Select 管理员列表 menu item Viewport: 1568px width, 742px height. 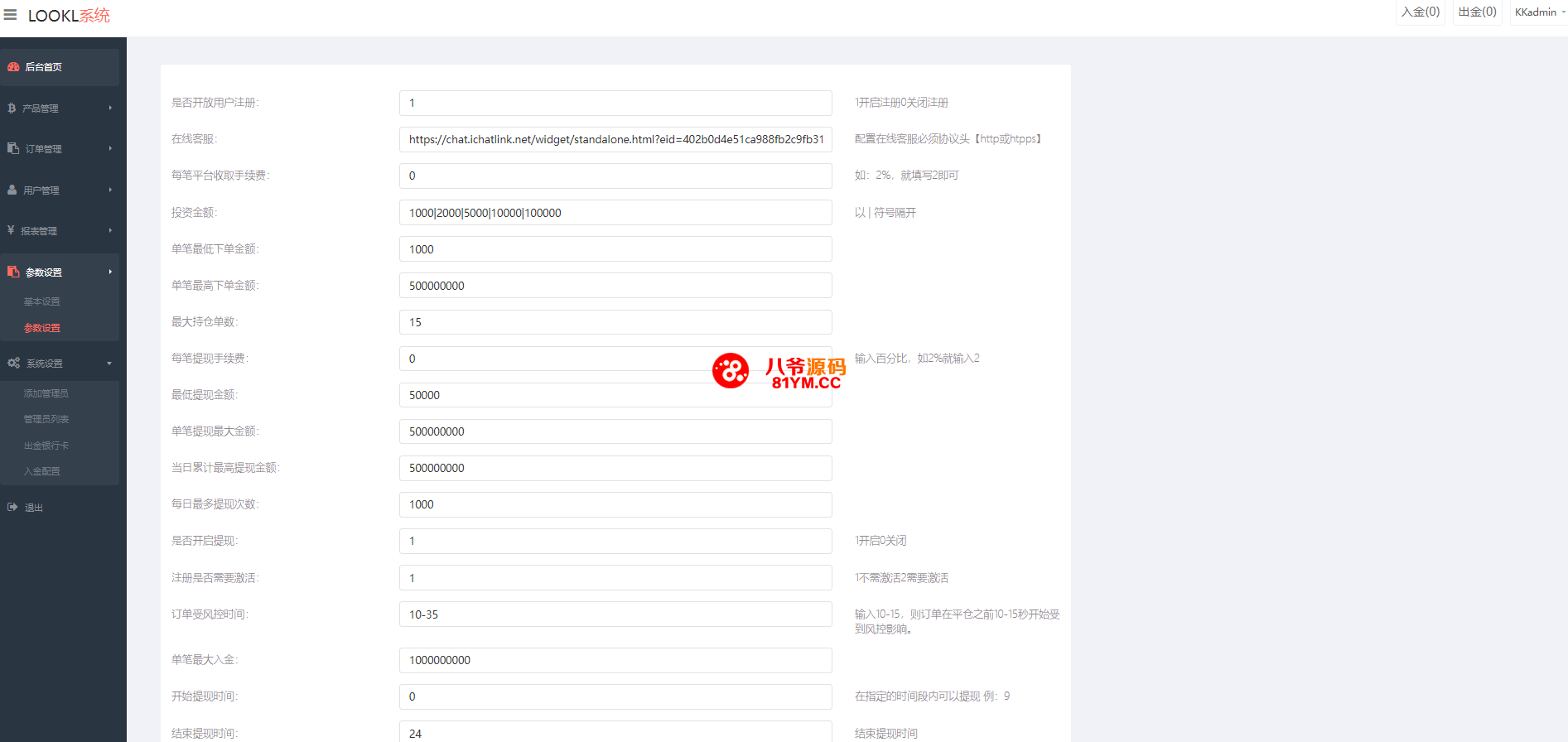tap(46, 420)
